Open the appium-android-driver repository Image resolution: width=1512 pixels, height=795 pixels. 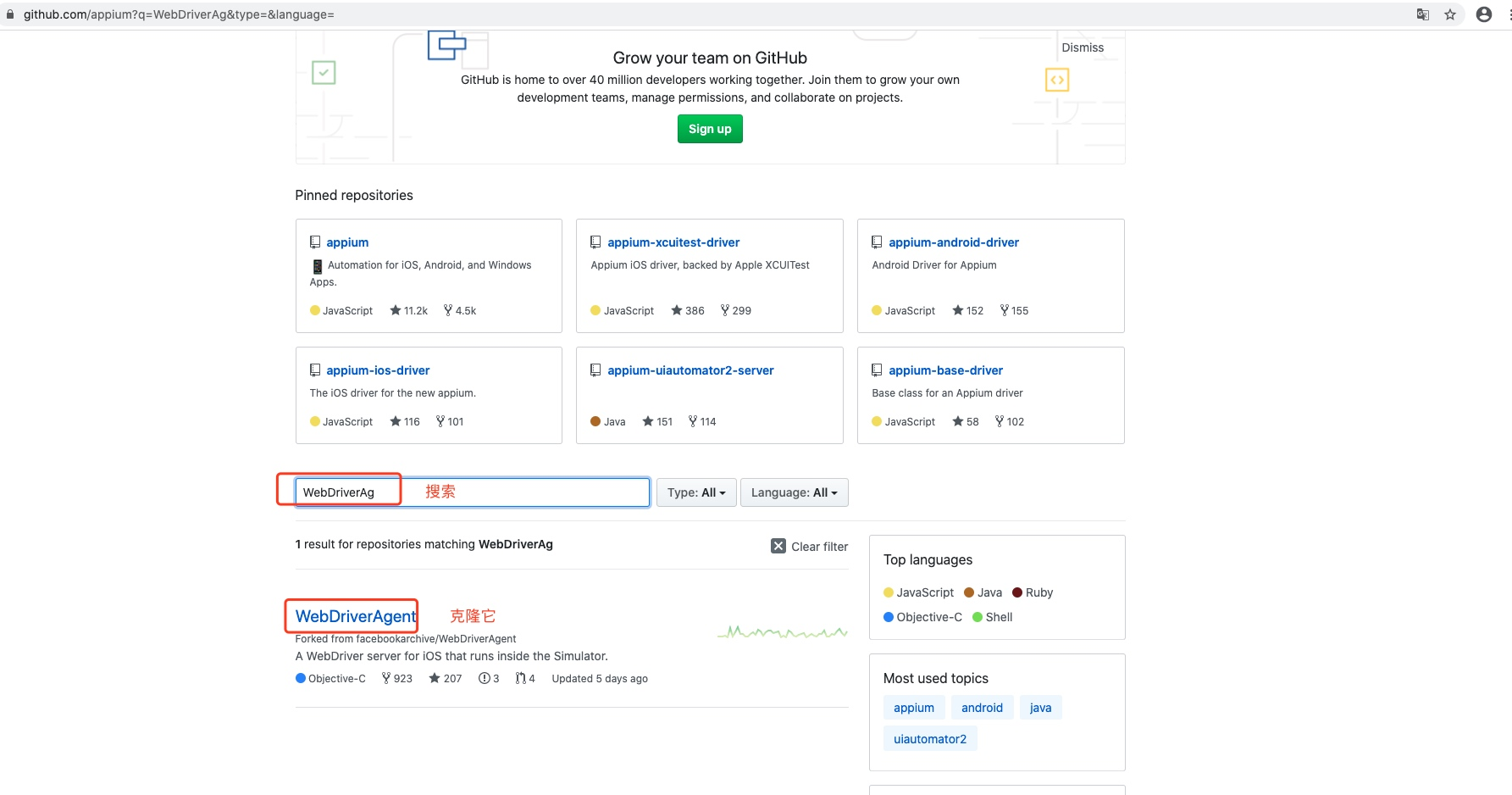pos(954,242)
